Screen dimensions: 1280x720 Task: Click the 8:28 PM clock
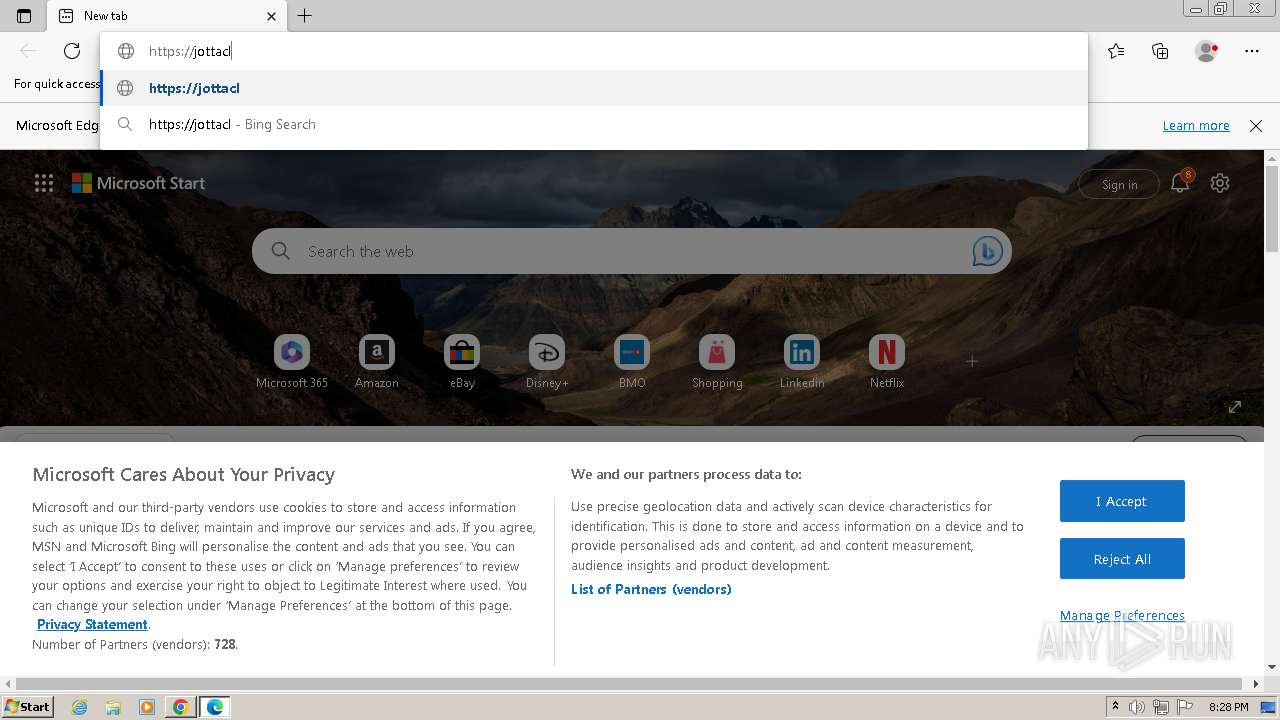point(1228,707)
